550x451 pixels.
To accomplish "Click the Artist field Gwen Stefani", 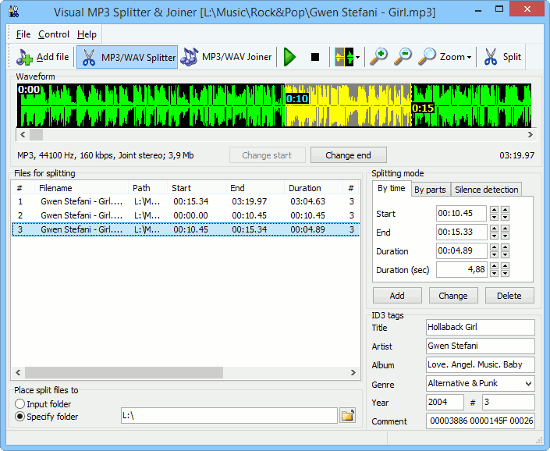I will 480,346.
